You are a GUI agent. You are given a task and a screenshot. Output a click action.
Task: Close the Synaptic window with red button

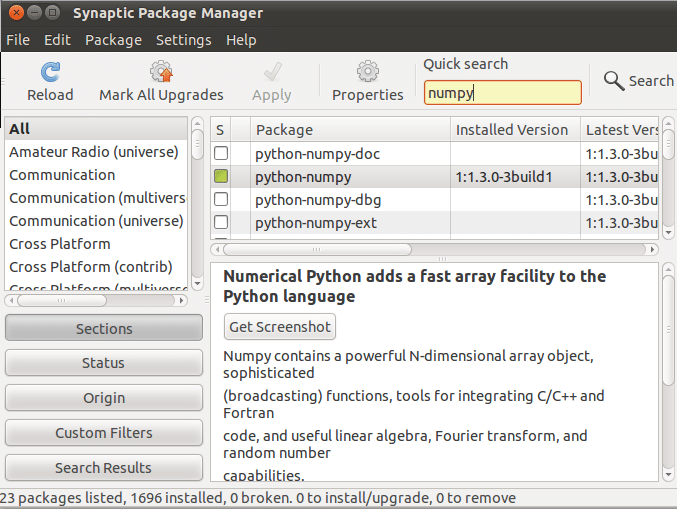click(x=13, y=13)
